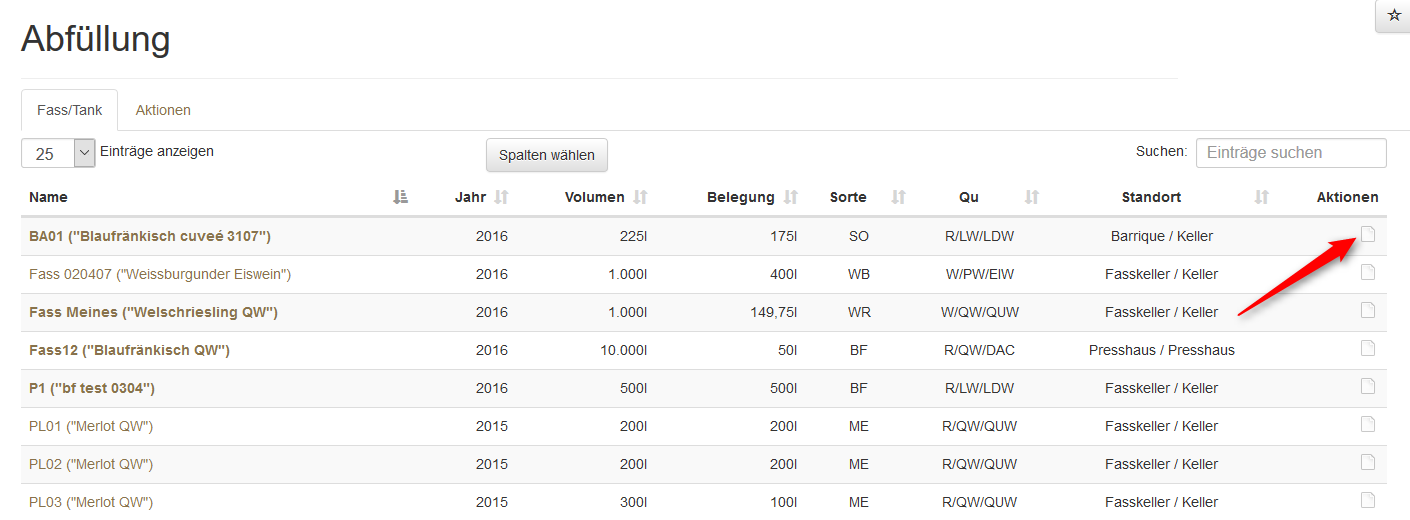Screen dimensions: 1410x520
Task: Sort by the Sorte column arrows
Action: (x=898, y=198)
